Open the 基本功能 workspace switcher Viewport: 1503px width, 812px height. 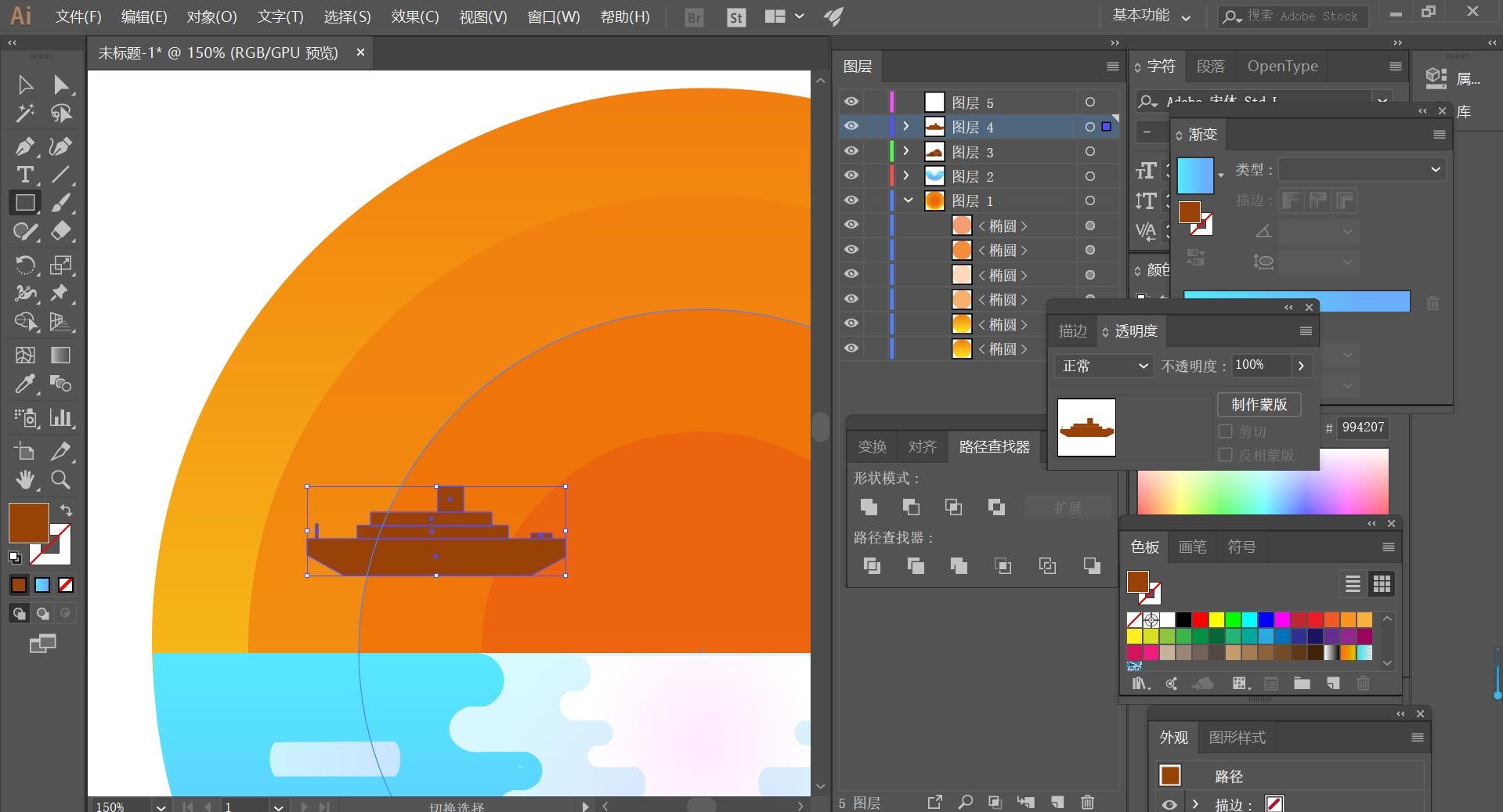pos(1151,16)
